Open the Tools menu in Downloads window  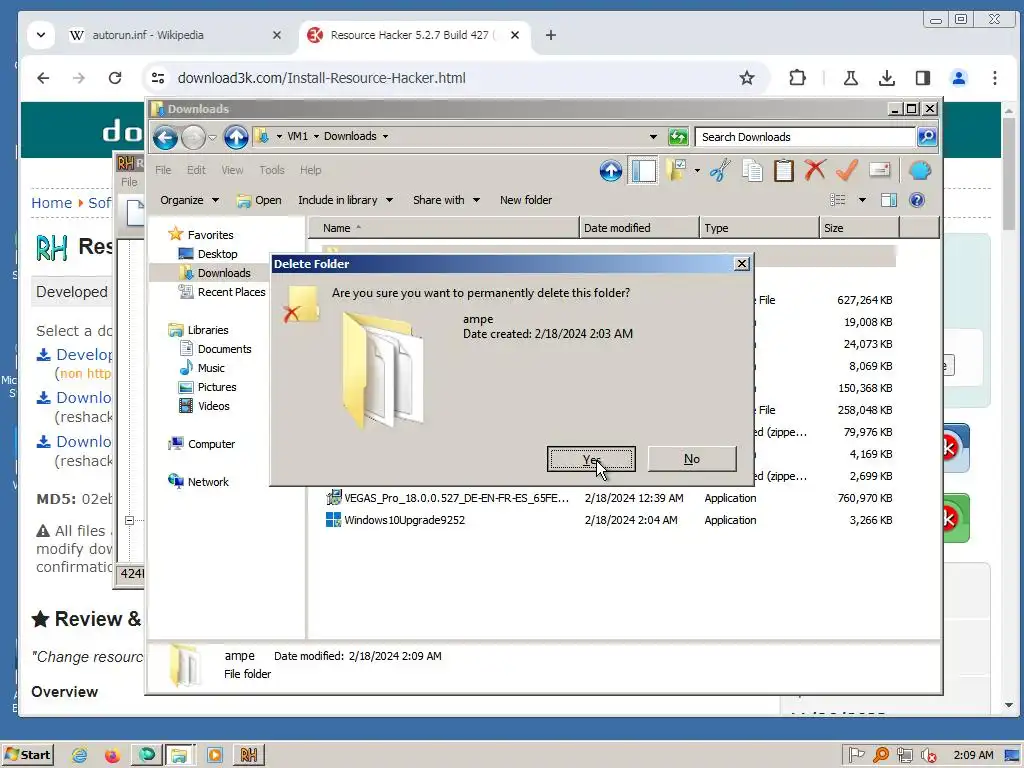coord(272,170)
